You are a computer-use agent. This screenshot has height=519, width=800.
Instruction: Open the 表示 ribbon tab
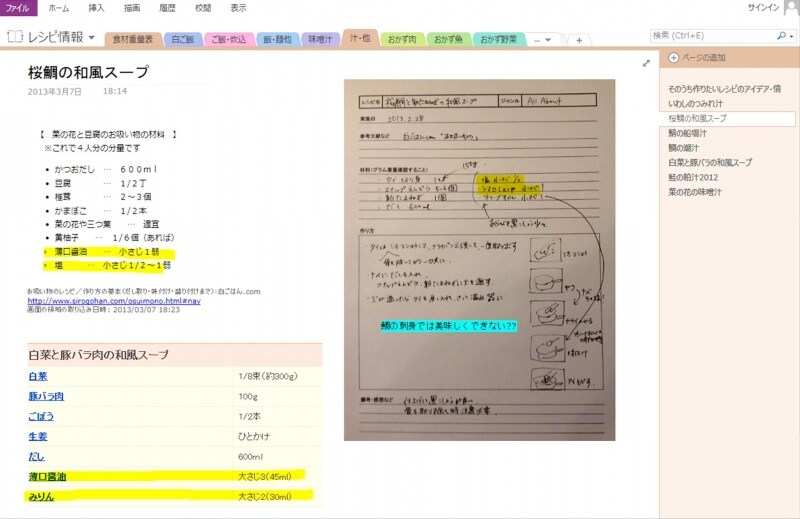(x=238, y=8)
